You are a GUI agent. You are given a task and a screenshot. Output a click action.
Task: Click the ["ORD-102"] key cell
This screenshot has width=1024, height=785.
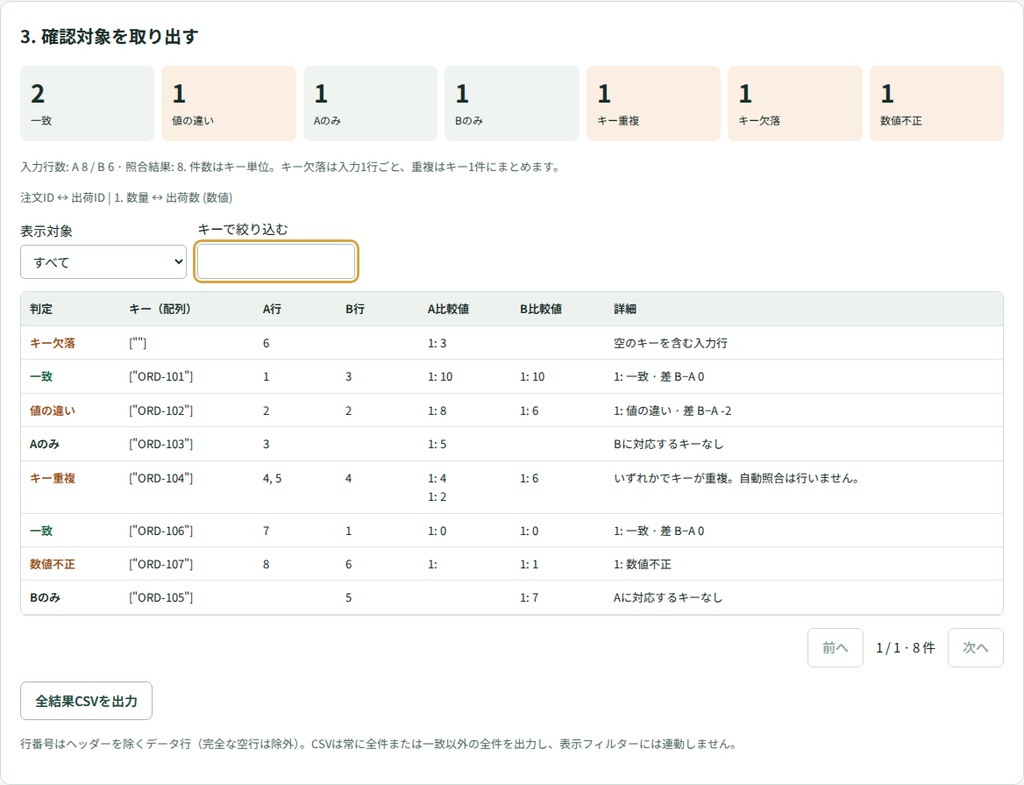pyautogui.click(x=161, y=411)
